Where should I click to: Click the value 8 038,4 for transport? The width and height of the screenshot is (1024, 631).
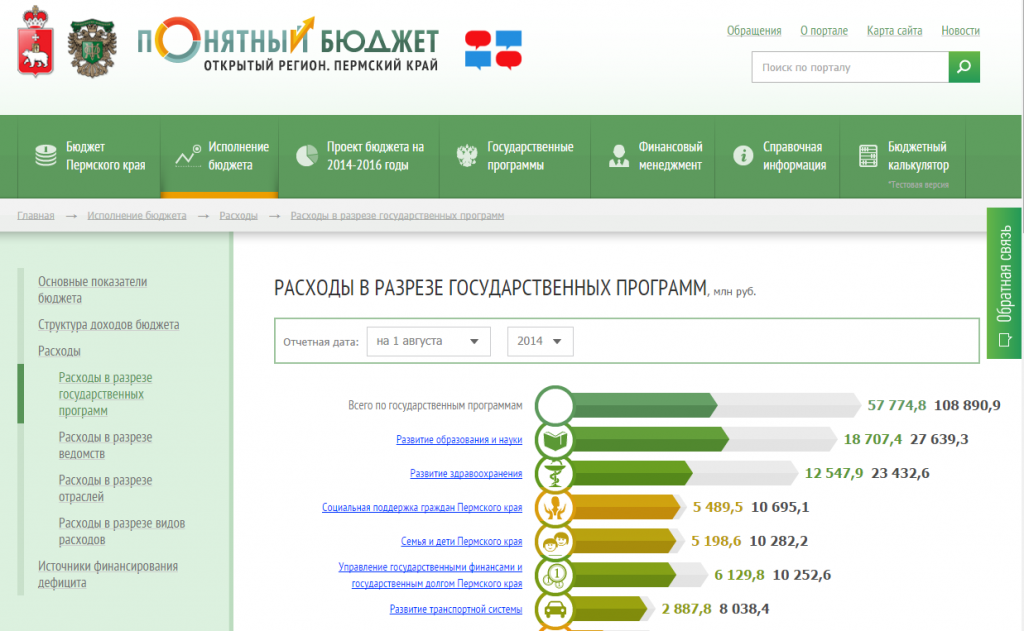pos(744,609)
